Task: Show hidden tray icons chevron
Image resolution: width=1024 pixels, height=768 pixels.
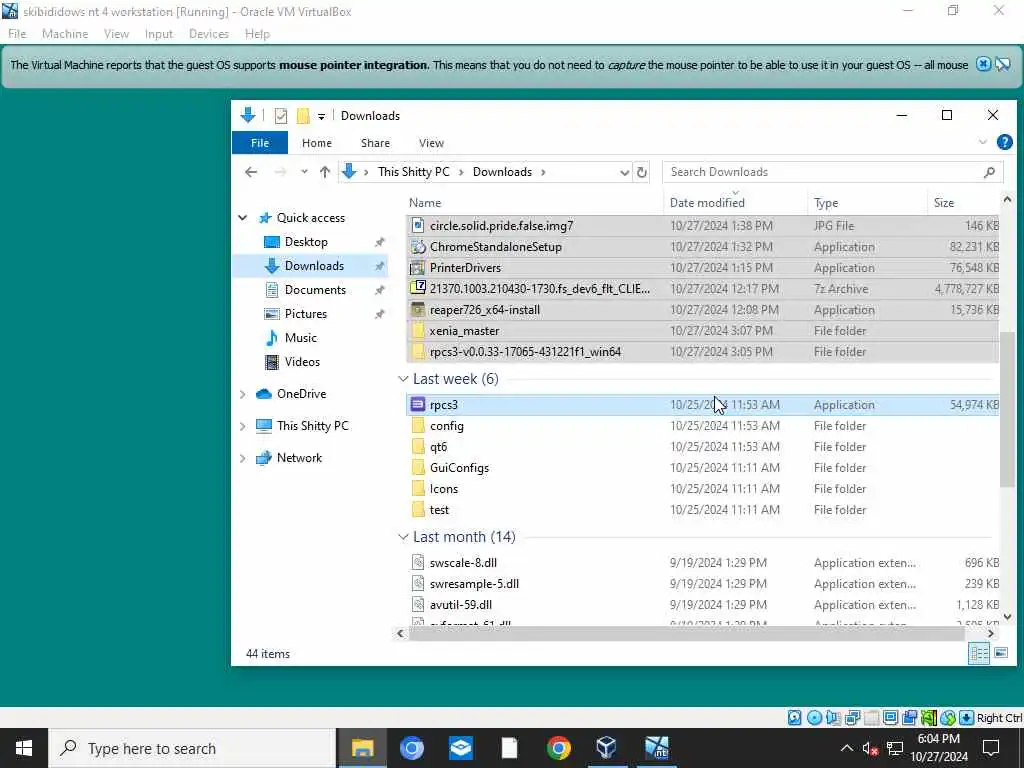Action: click(x=846, y=748)
